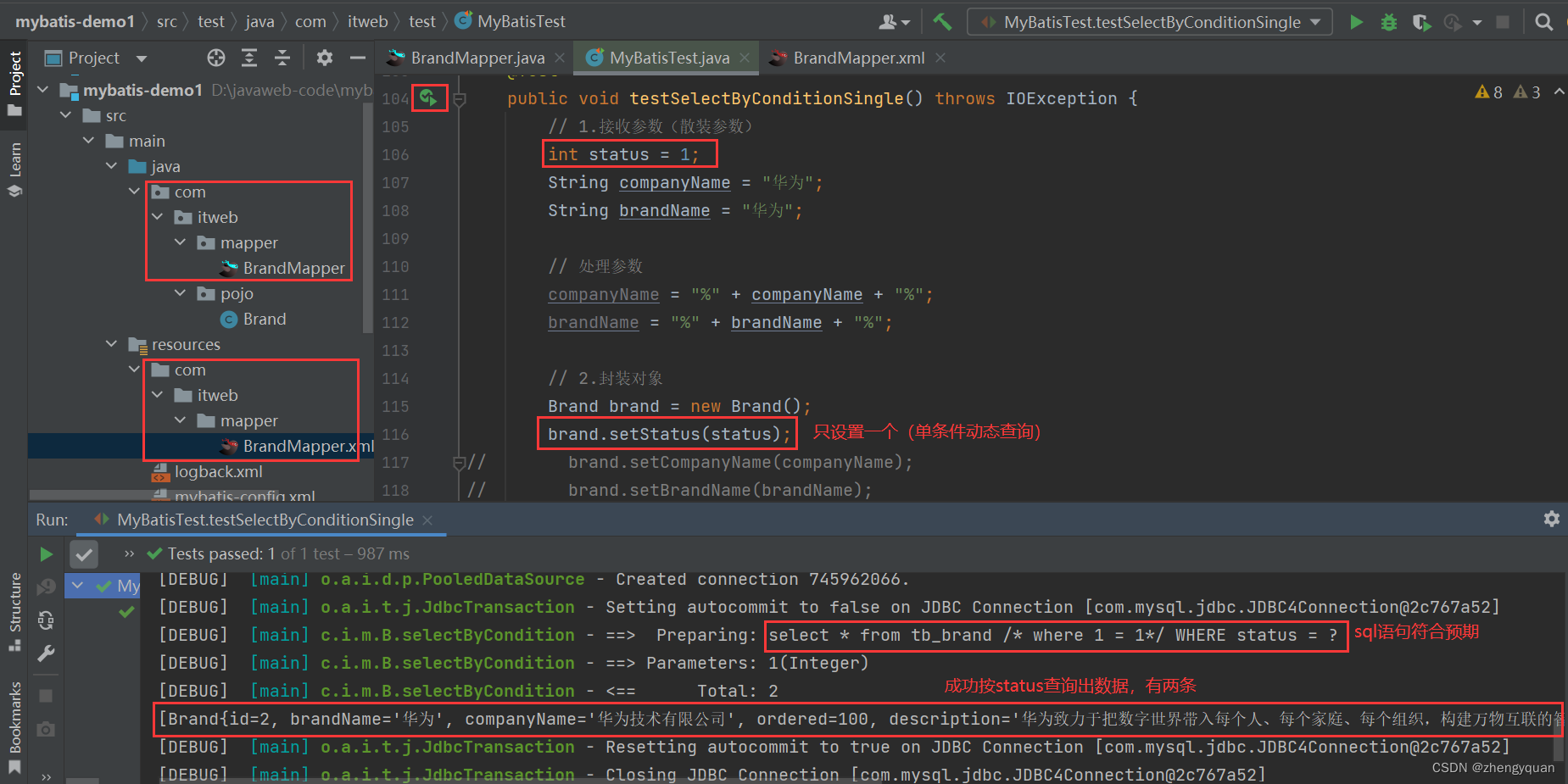Collapse all in Project tool window

pyautogui.click(x=282, y=58)
